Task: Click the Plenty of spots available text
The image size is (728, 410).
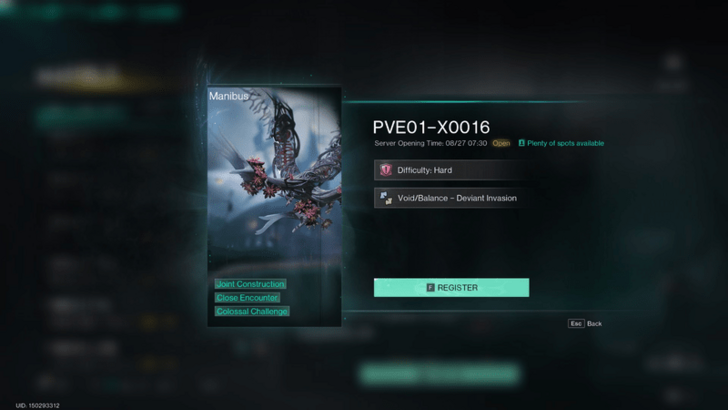Action: pos(566,143)
